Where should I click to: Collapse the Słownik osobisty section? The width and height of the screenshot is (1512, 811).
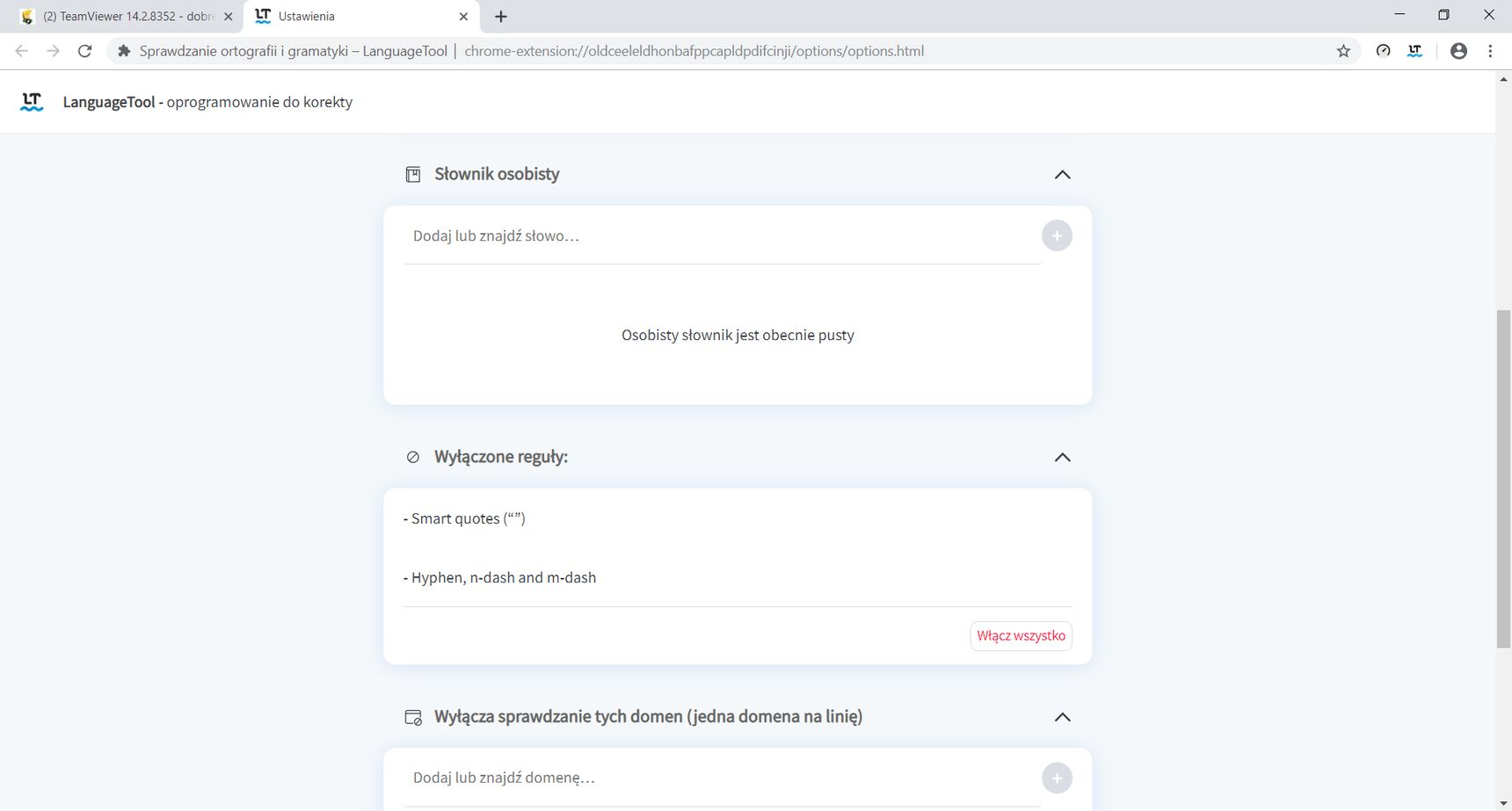coord(1062,174)
